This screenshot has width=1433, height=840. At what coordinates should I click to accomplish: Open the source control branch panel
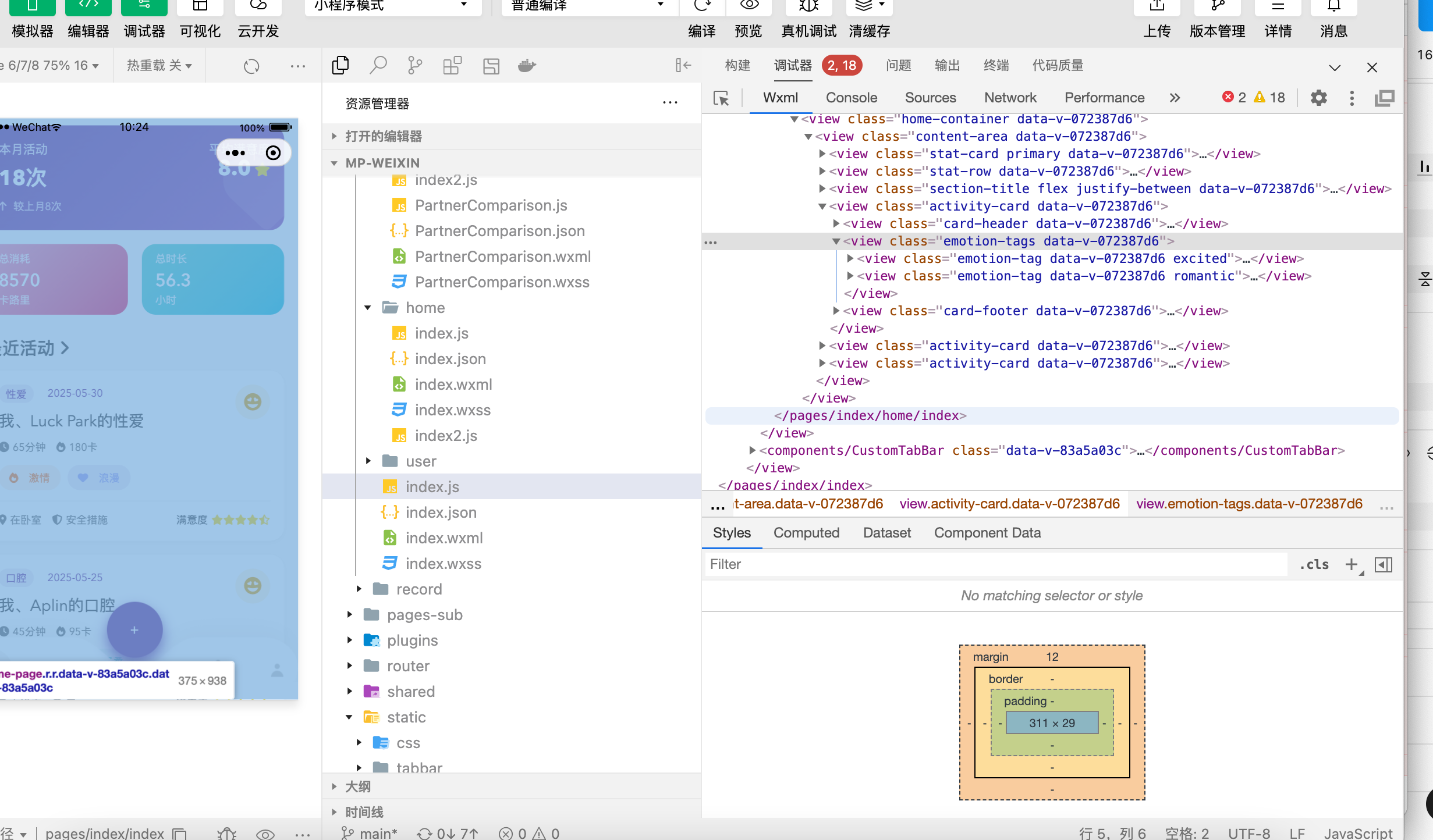[x=414, y=66]
